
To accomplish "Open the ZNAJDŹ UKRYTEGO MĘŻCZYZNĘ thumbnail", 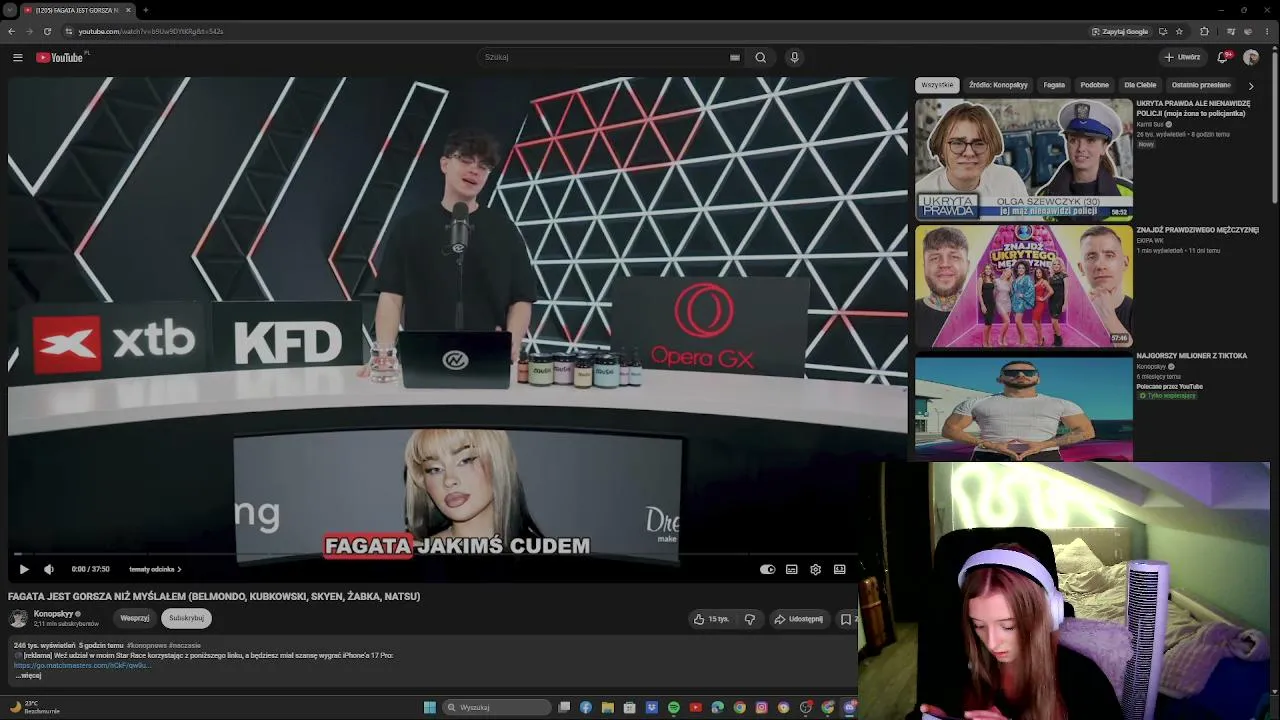I will pyautogui.click(x=1024, y=286).
